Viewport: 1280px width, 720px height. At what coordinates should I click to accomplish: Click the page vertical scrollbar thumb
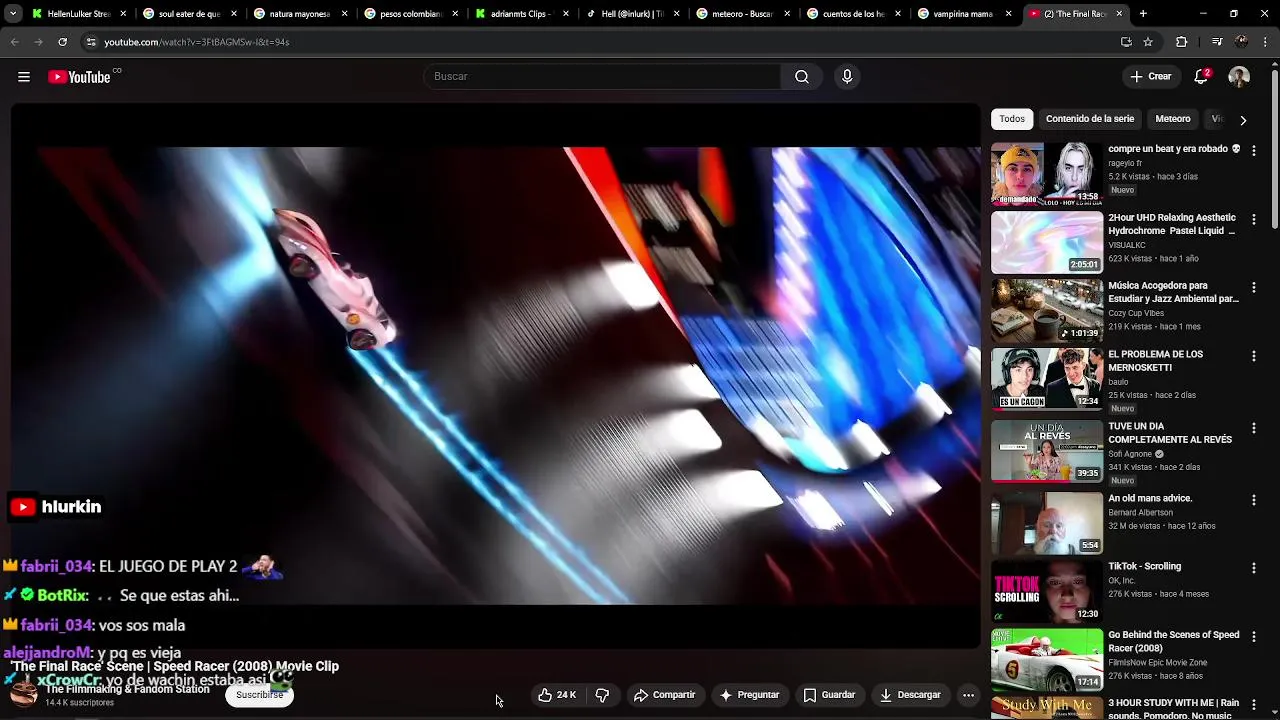click(1274, 150)
